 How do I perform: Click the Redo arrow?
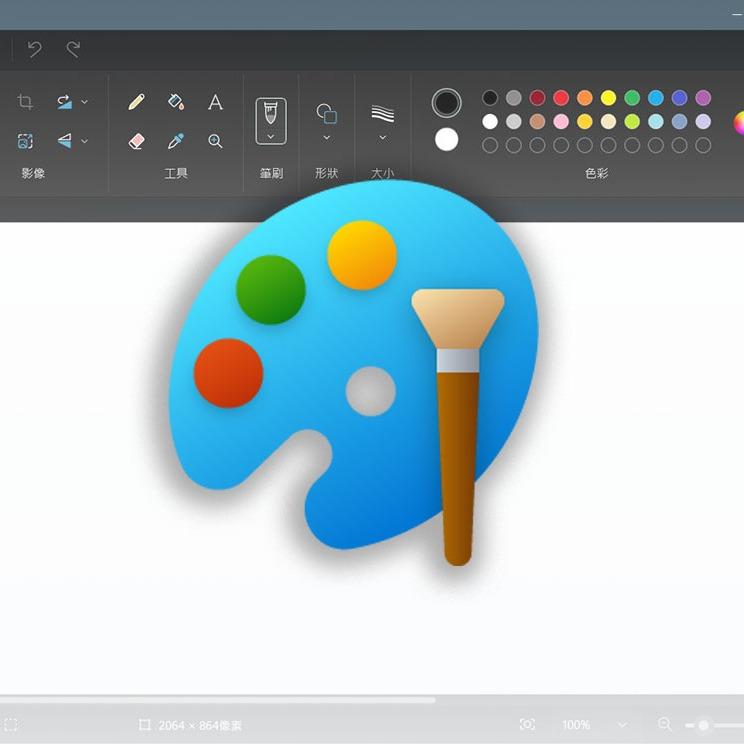point(73,49)
